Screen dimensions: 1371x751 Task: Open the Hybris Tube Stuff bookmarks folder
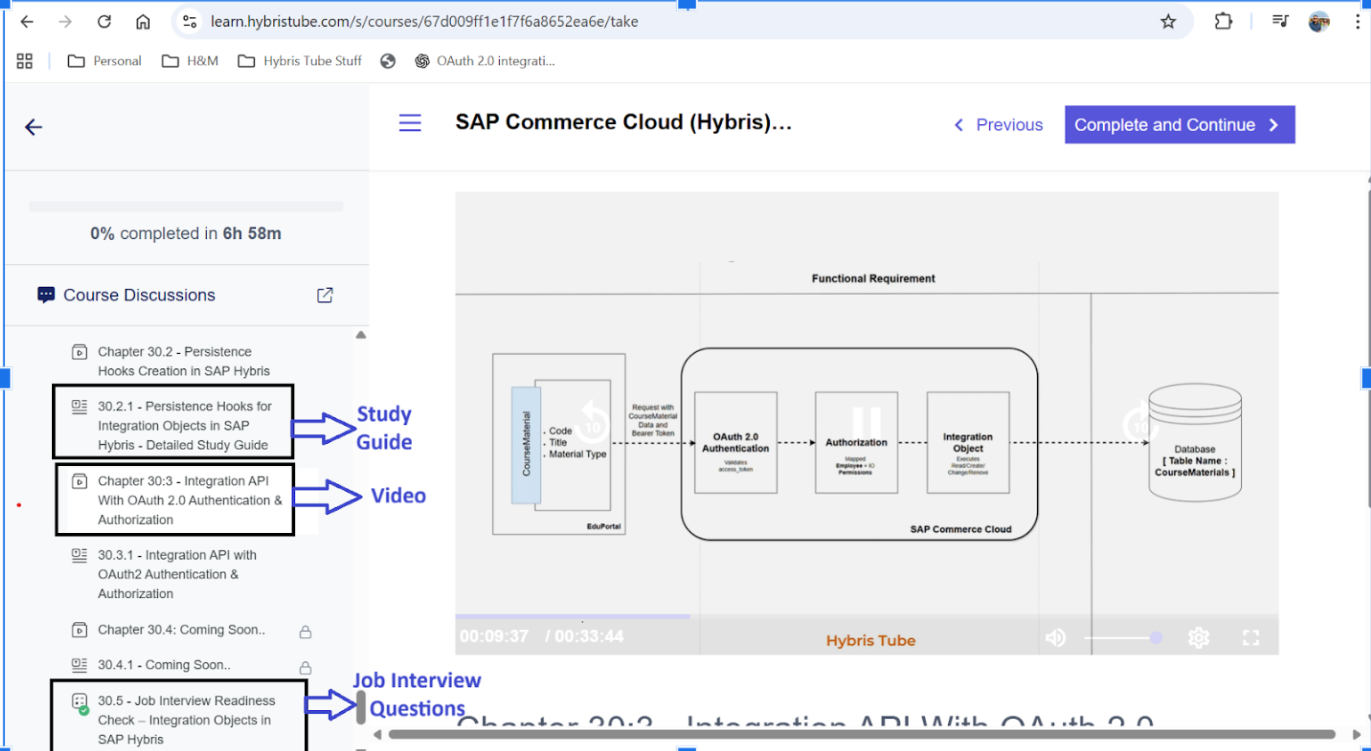pos(300,61)
